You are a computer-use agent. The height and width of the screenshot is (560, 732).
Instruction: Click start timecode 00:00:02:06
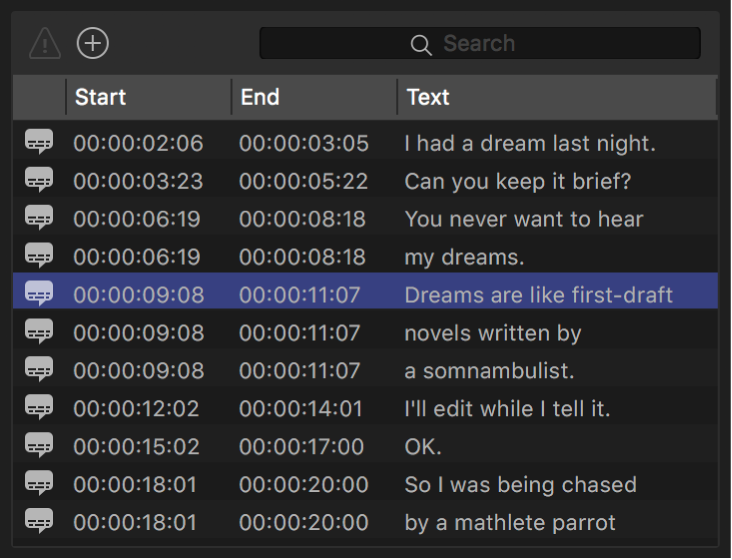(x=138, y=143)
